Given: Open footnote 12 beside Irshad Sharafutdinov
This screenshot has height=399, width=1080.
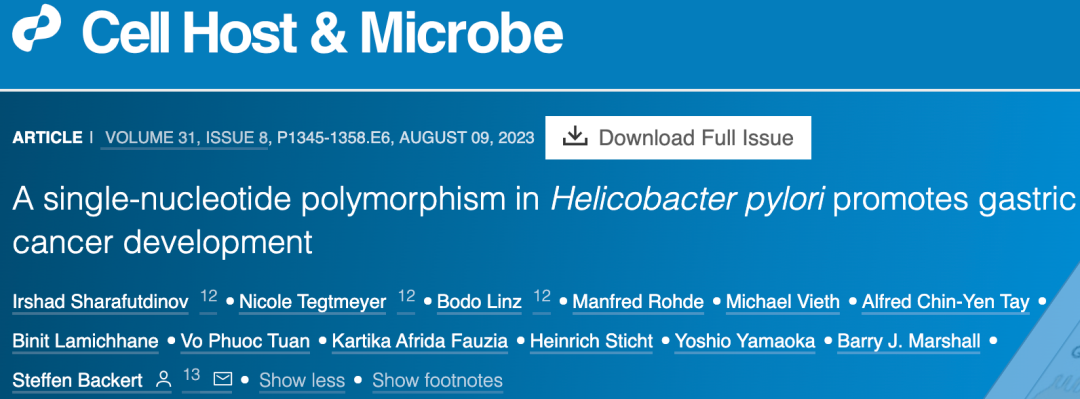Looking at the screenshot, I should pyautogui.click(x=209, y=298).
